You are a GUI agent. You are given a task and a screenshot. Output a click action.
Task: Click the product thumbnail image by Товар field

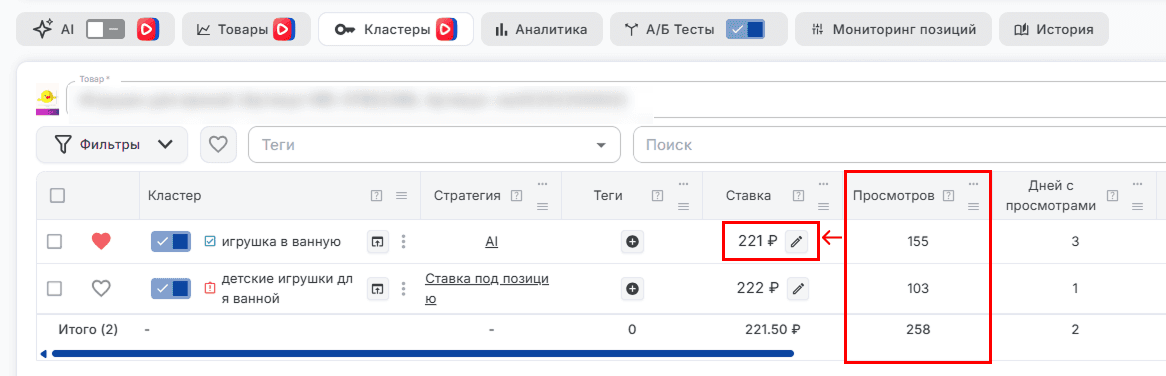(x=47, y=101)
